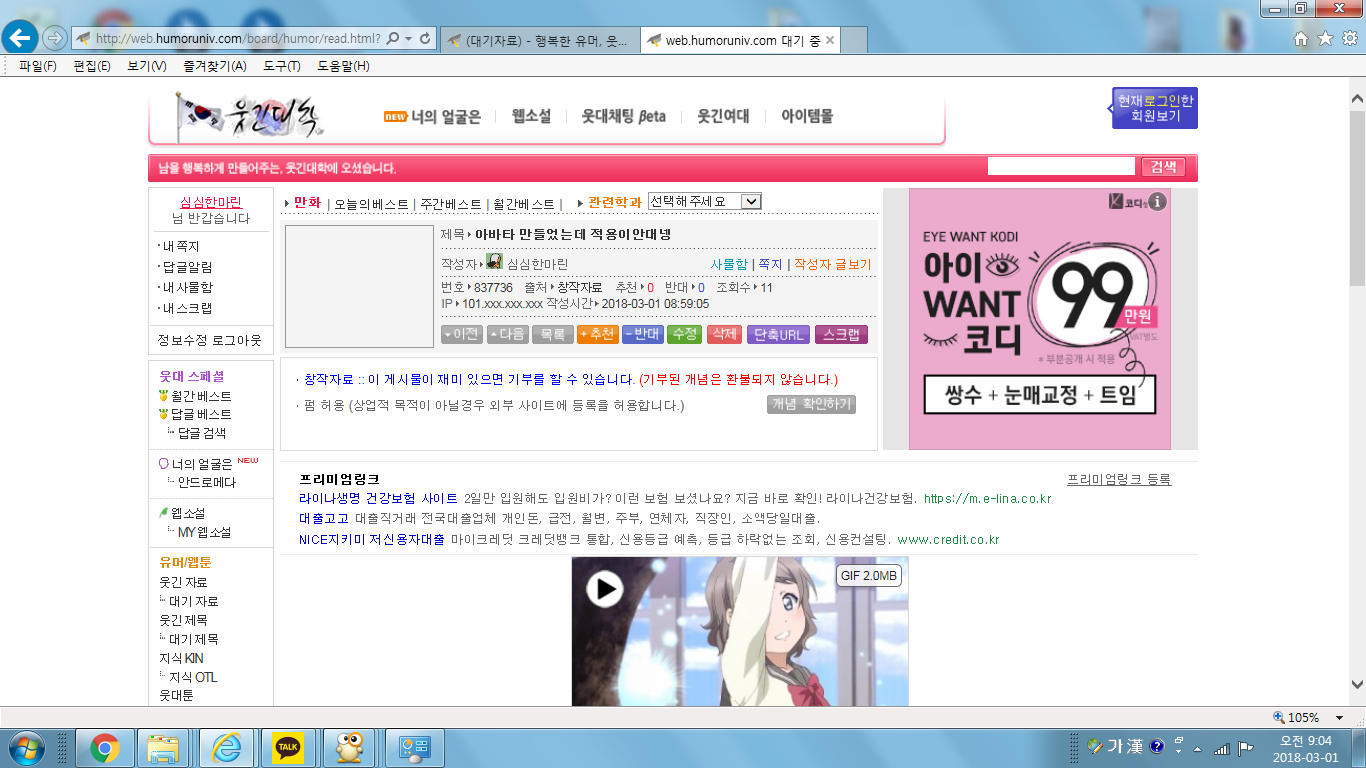
Task: Click the browser Forward arrow button
Action: coord(55,38)
